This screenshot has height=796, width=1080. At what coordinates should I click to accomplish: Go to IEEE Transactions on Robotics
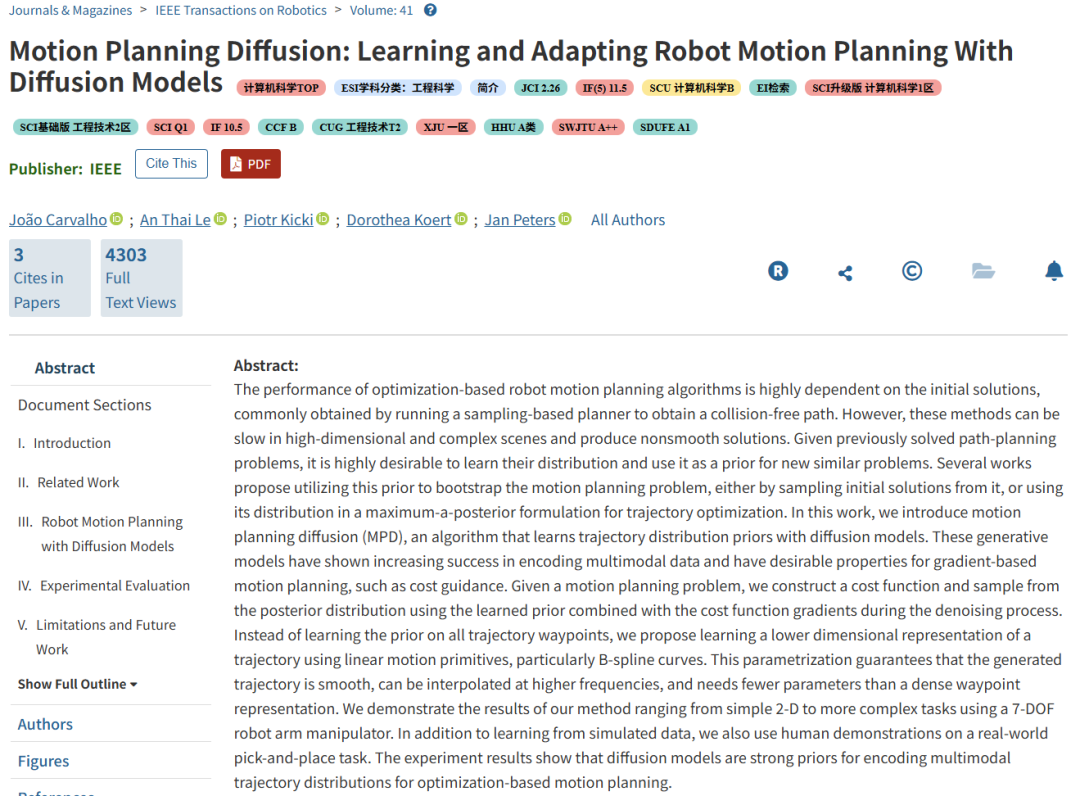(x=241, y=10)
